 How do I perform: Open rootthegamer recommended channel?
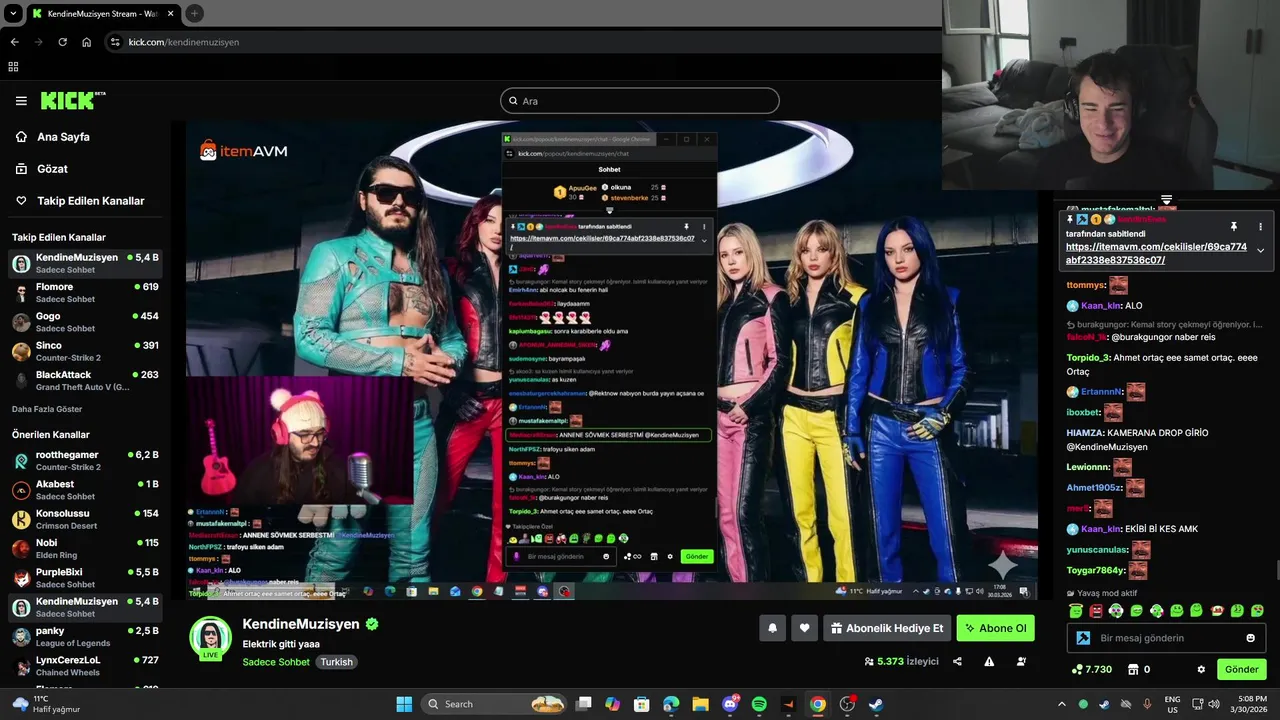[x=85, y=460]
